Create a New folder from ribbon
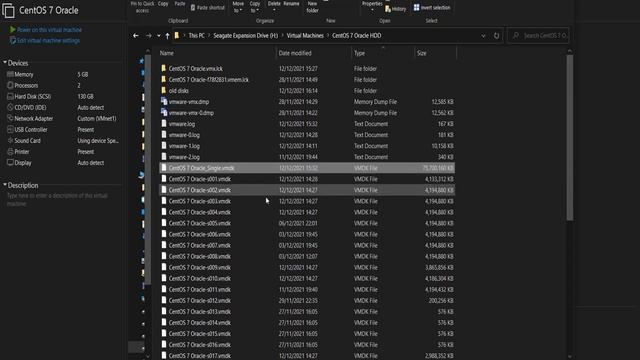Image resolution: width=640 pixels, height=360 pixels. click(313, 7)
